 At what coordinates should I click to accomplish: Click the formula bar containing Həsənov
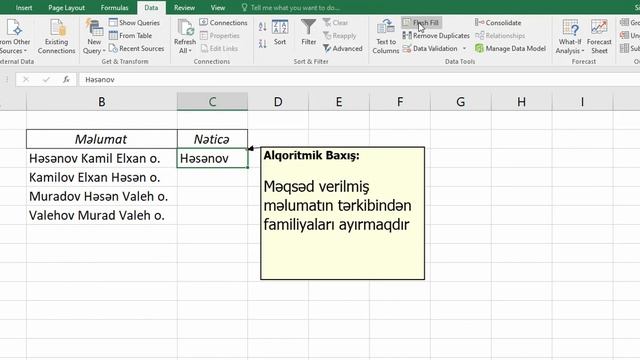[359, 80]
